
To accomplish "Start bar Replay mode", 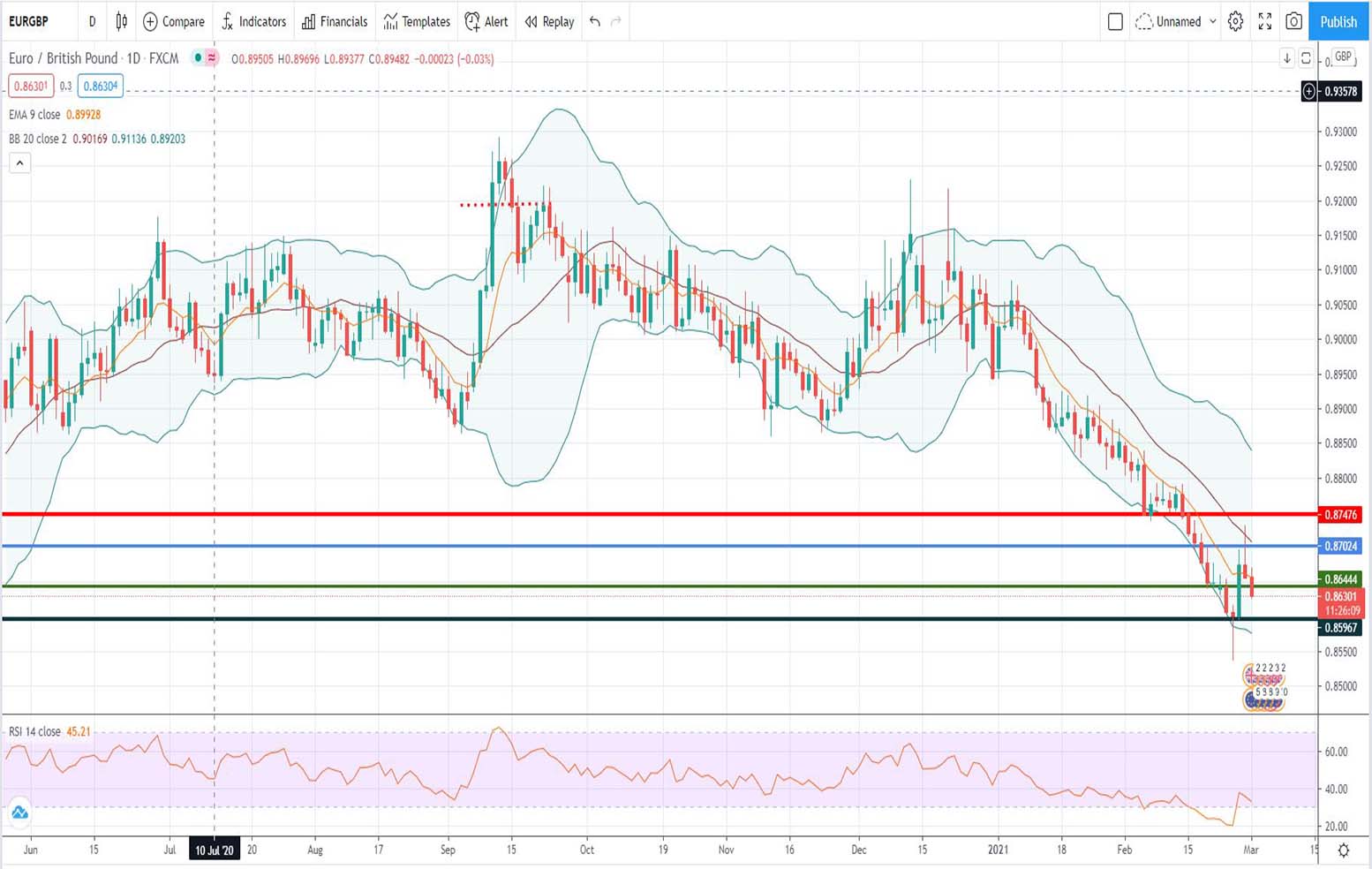I will (x=549, y=21).
